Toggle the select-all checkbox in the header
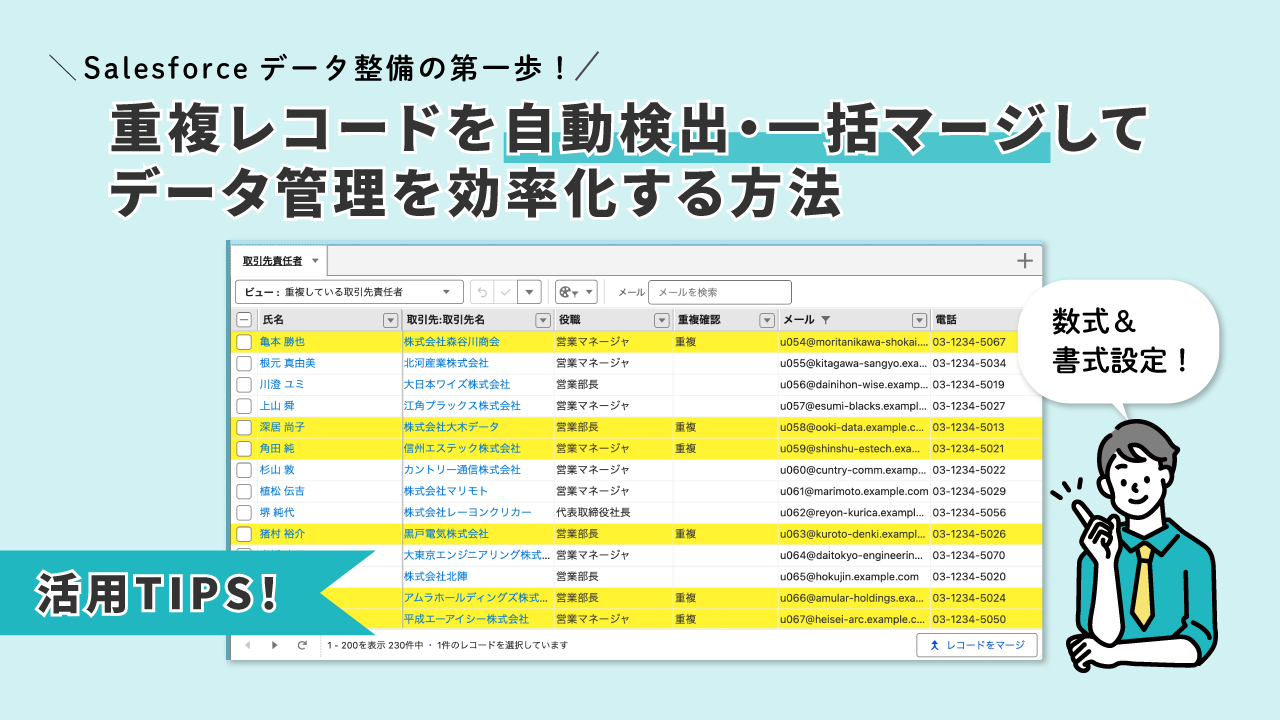1280x720 pixels. click(244, 320)
